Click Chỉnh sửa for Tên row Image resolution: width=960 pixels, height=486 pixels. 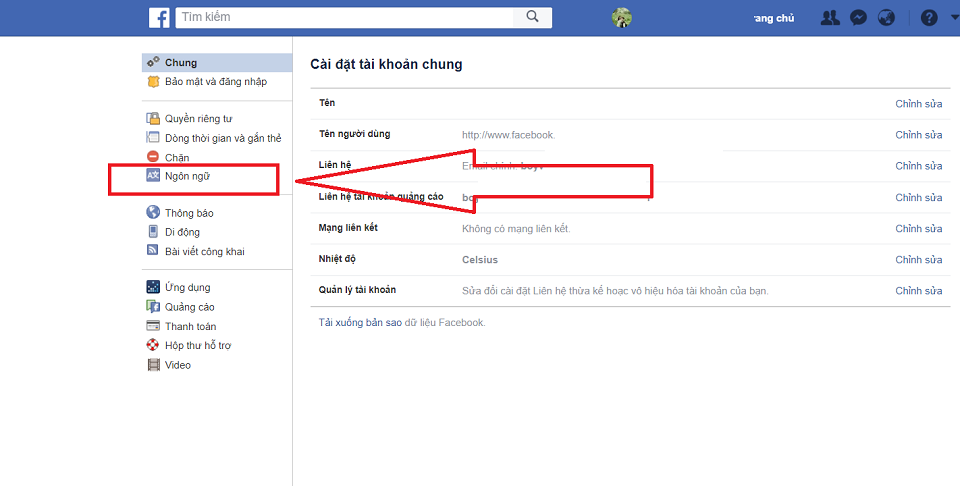coord(918,103)
